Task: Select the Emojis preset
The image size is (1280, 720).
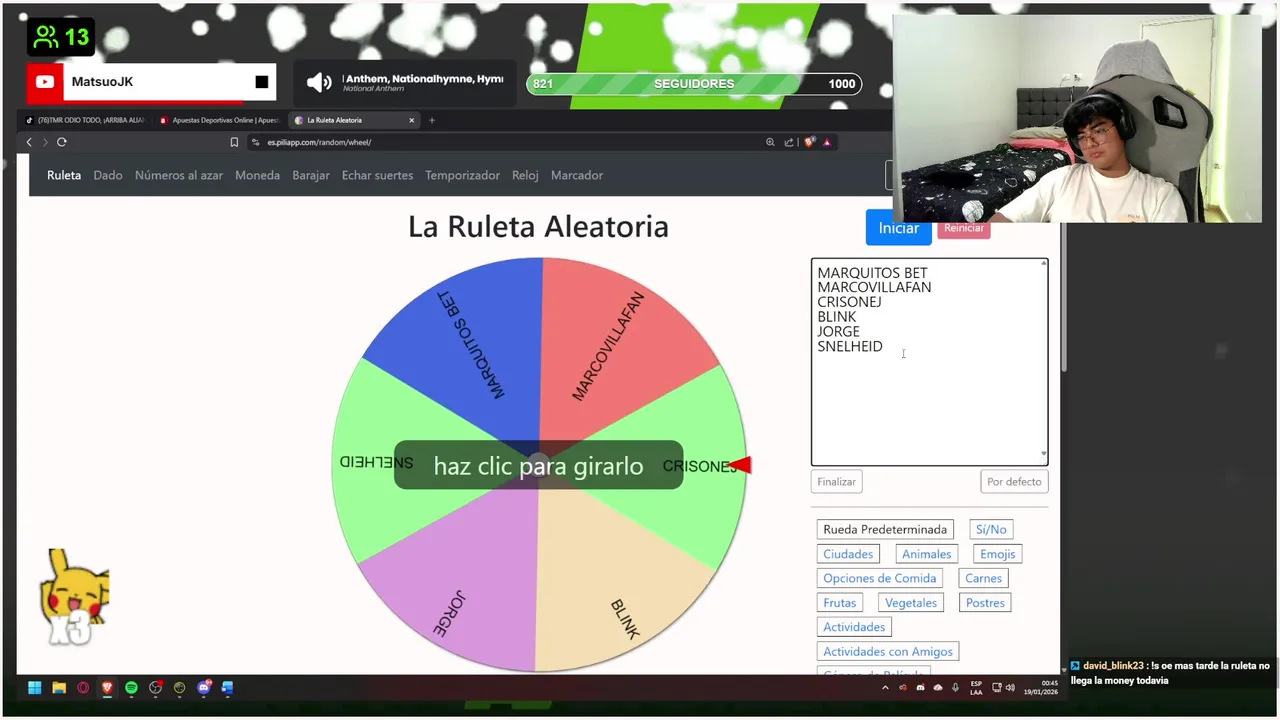Action: coord(997,554)
